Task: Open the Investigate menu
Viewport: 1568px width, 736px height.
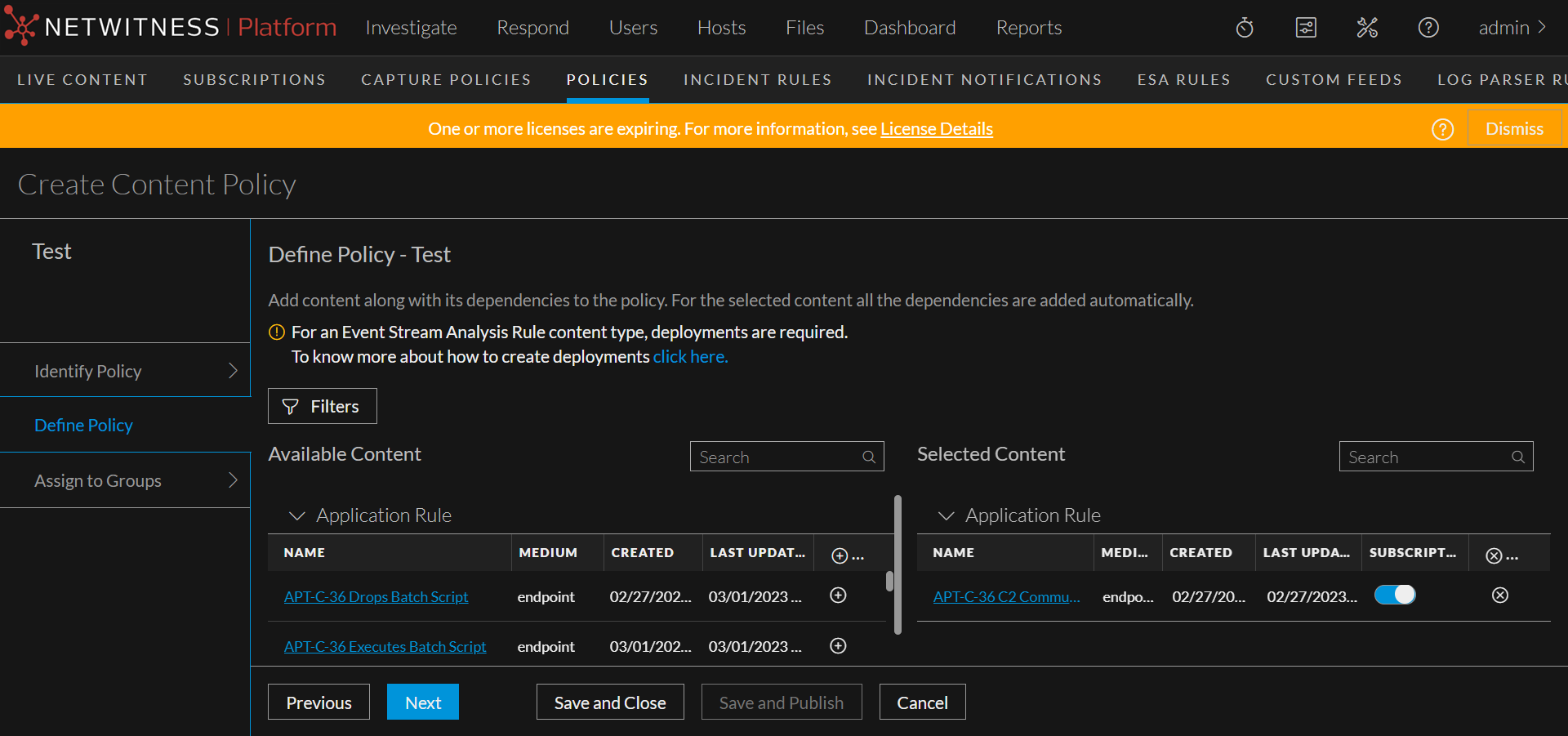Action: [x=411, y=28]
